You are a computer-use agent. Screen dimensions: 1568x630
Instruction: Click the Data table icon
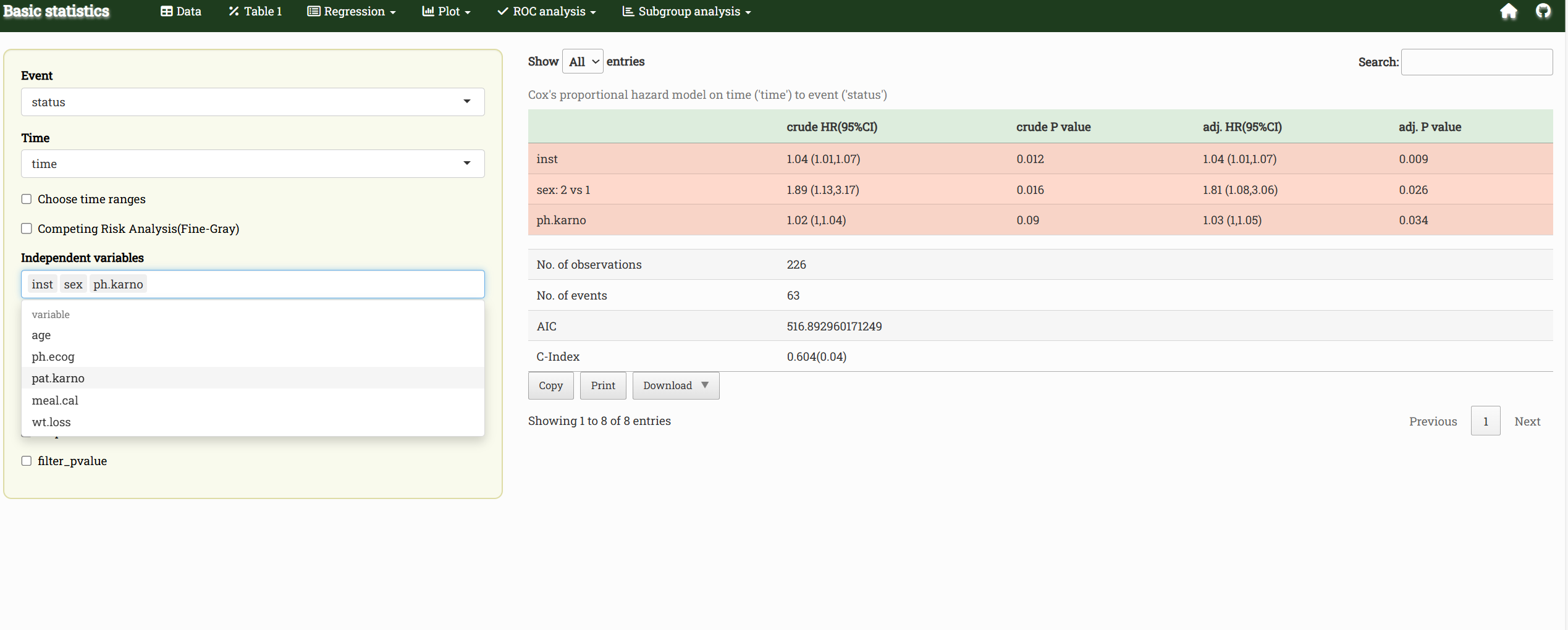[x=166, y=12]
